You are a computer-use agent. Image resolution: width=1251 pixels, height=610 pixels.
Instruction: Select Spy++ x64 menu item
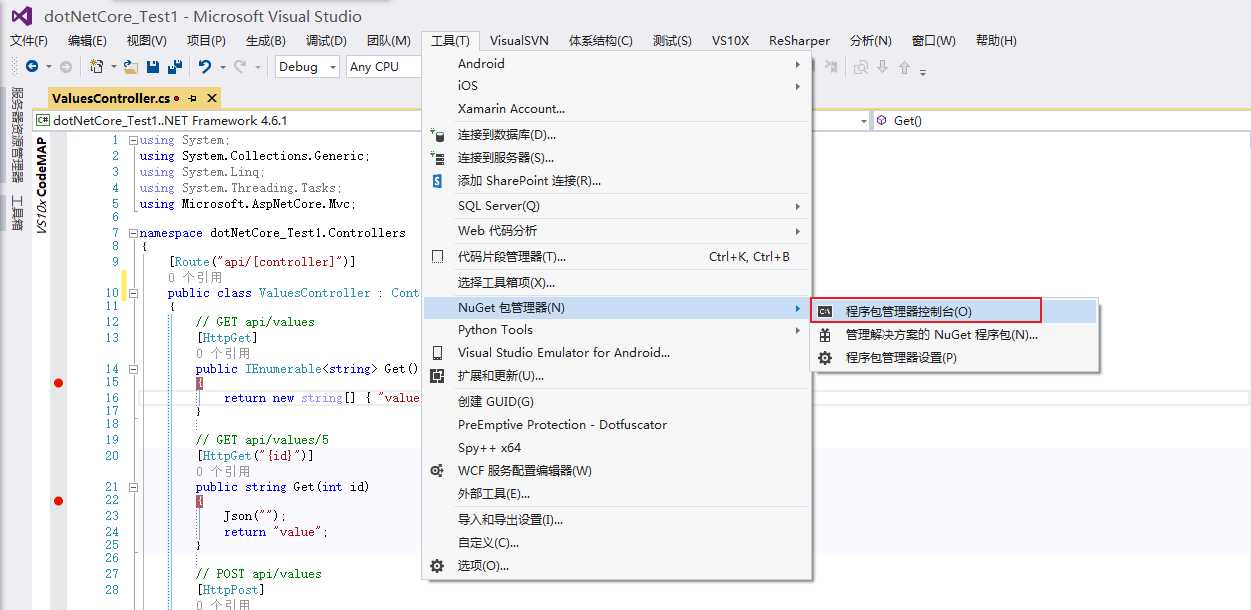pyautogui.click(x=617, y=447)
